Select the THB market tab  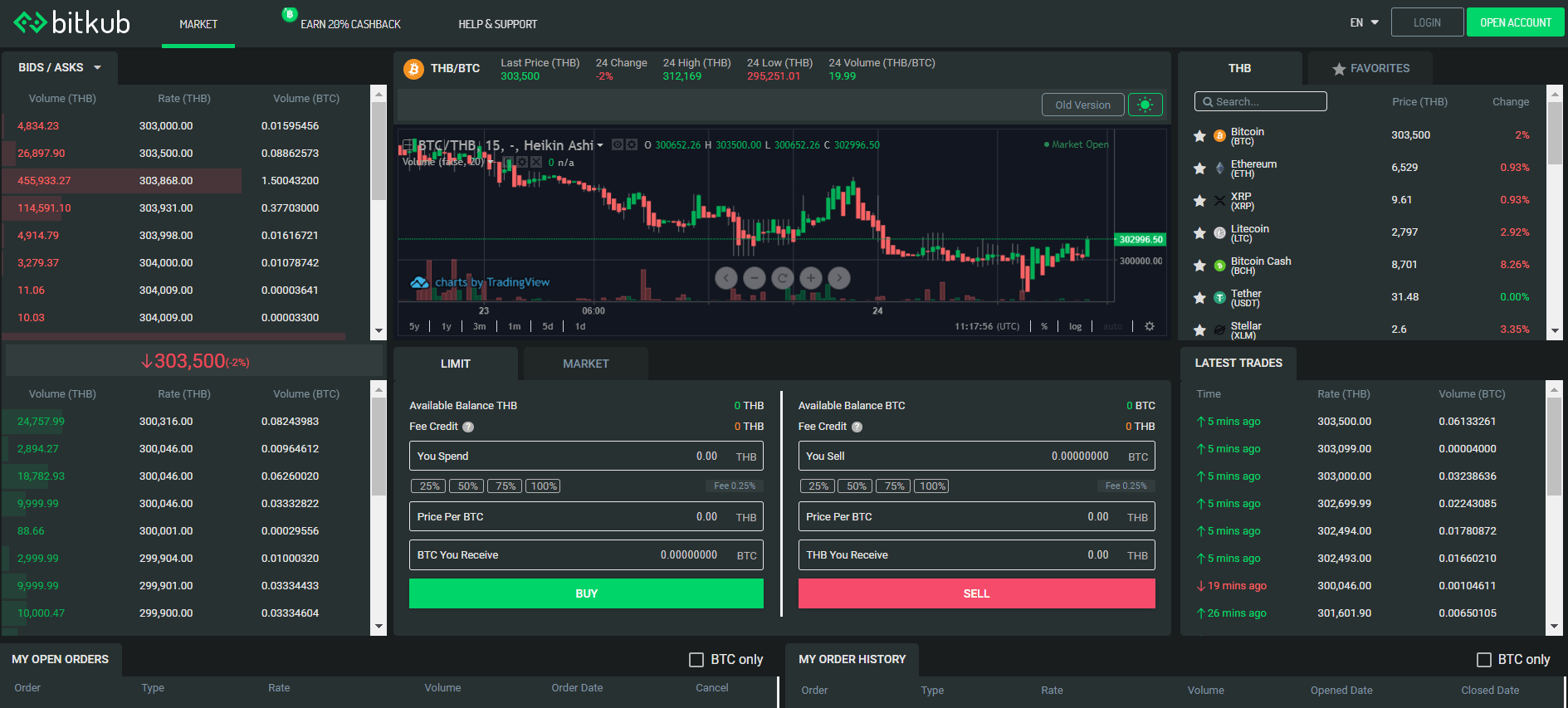point(1240,68)
